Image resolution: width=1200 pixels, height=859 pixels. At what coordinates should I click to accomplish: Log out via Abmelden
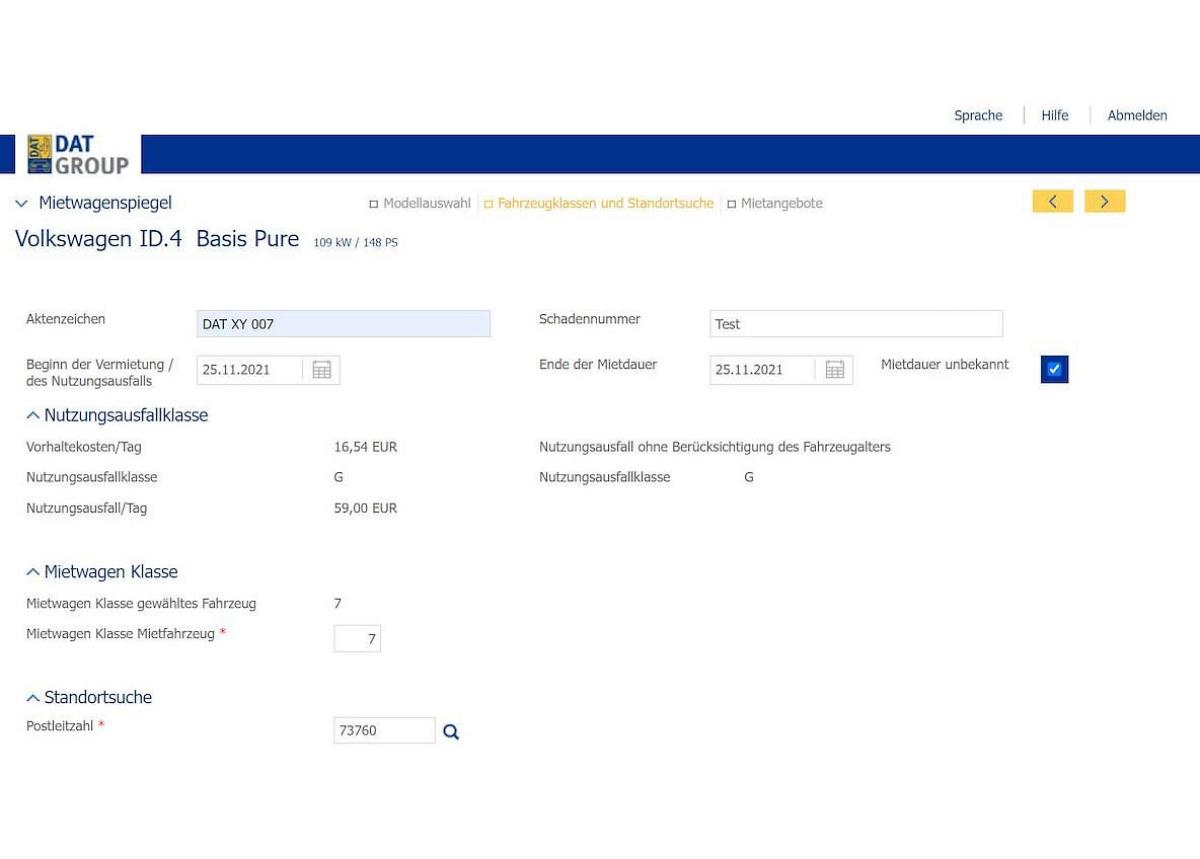pyautogui.click(x=1137, y=115)
